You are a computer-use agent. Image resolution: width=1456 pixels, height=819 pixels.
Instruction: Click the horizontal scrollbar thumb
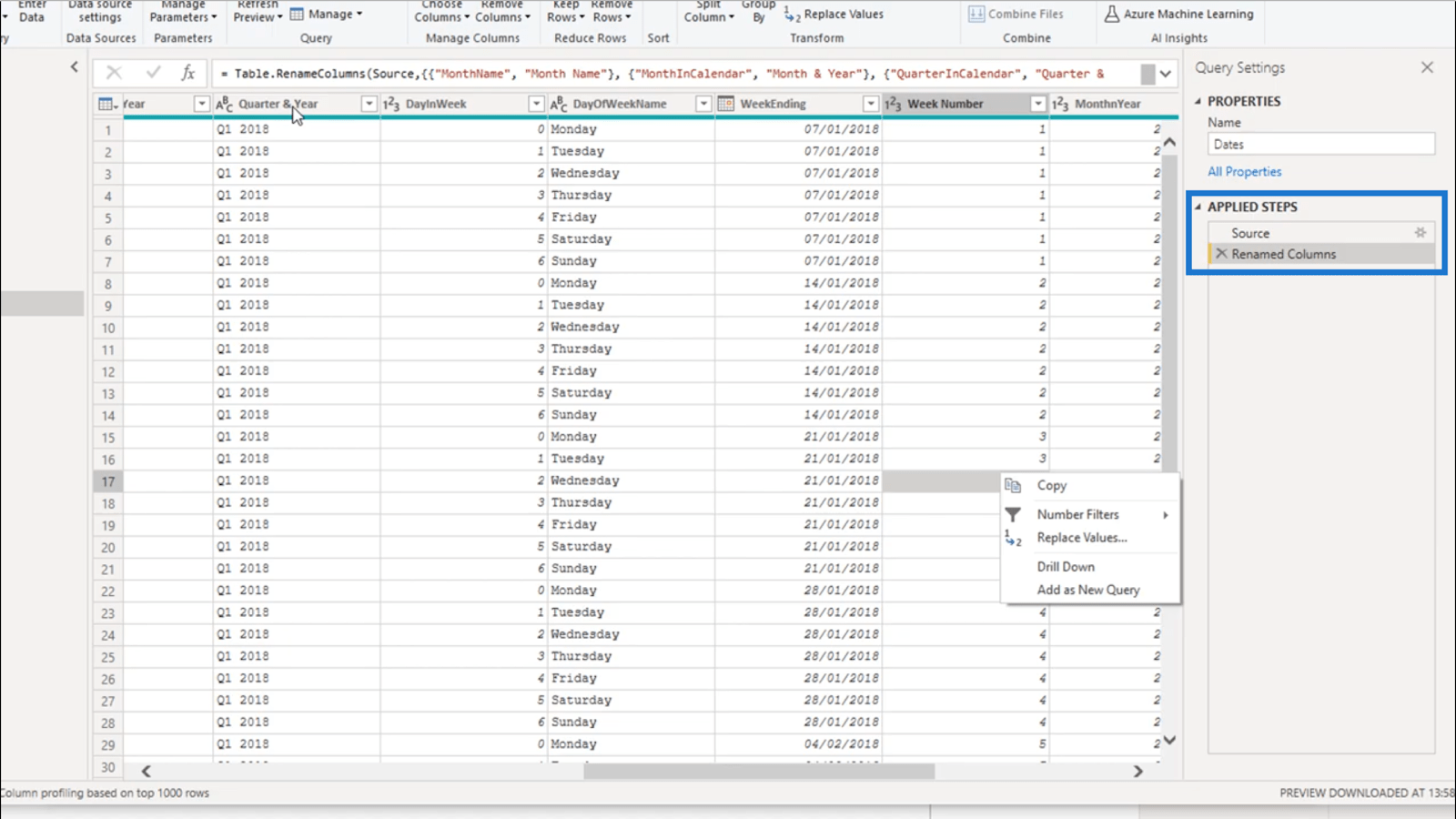coord(759,771)
